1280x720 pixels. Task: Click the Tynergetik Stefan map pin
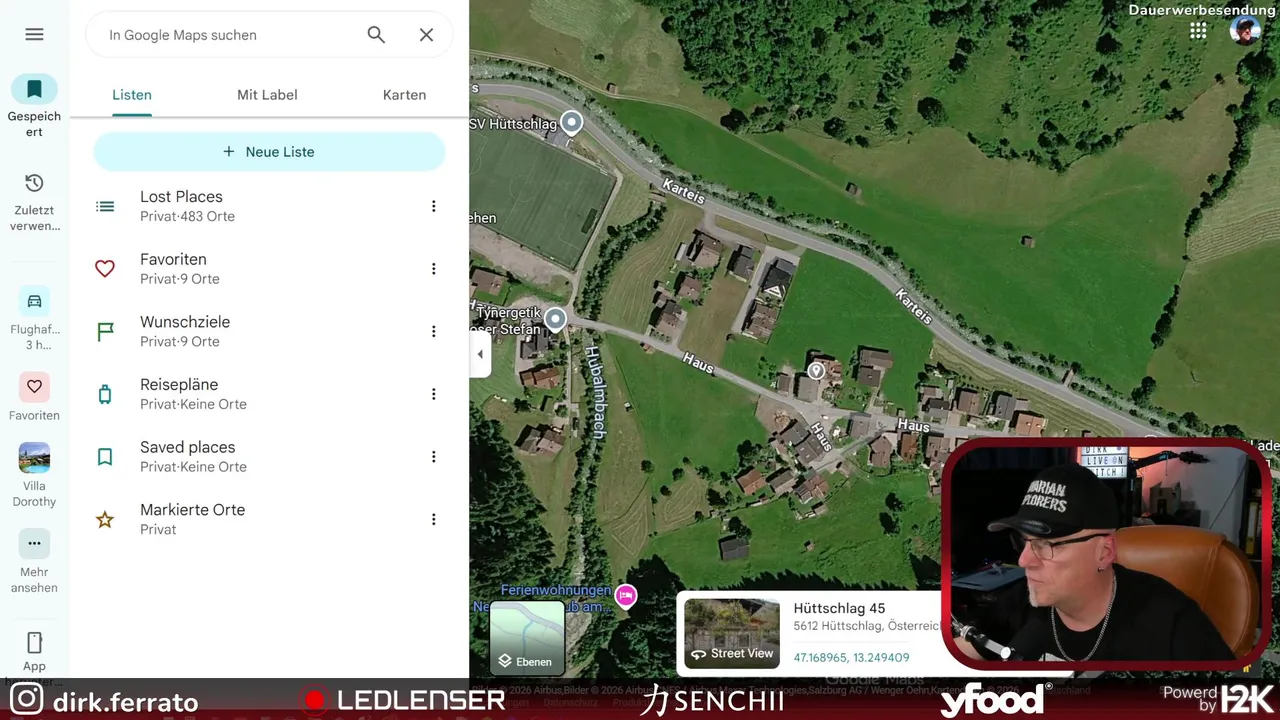tap(555, 319)
